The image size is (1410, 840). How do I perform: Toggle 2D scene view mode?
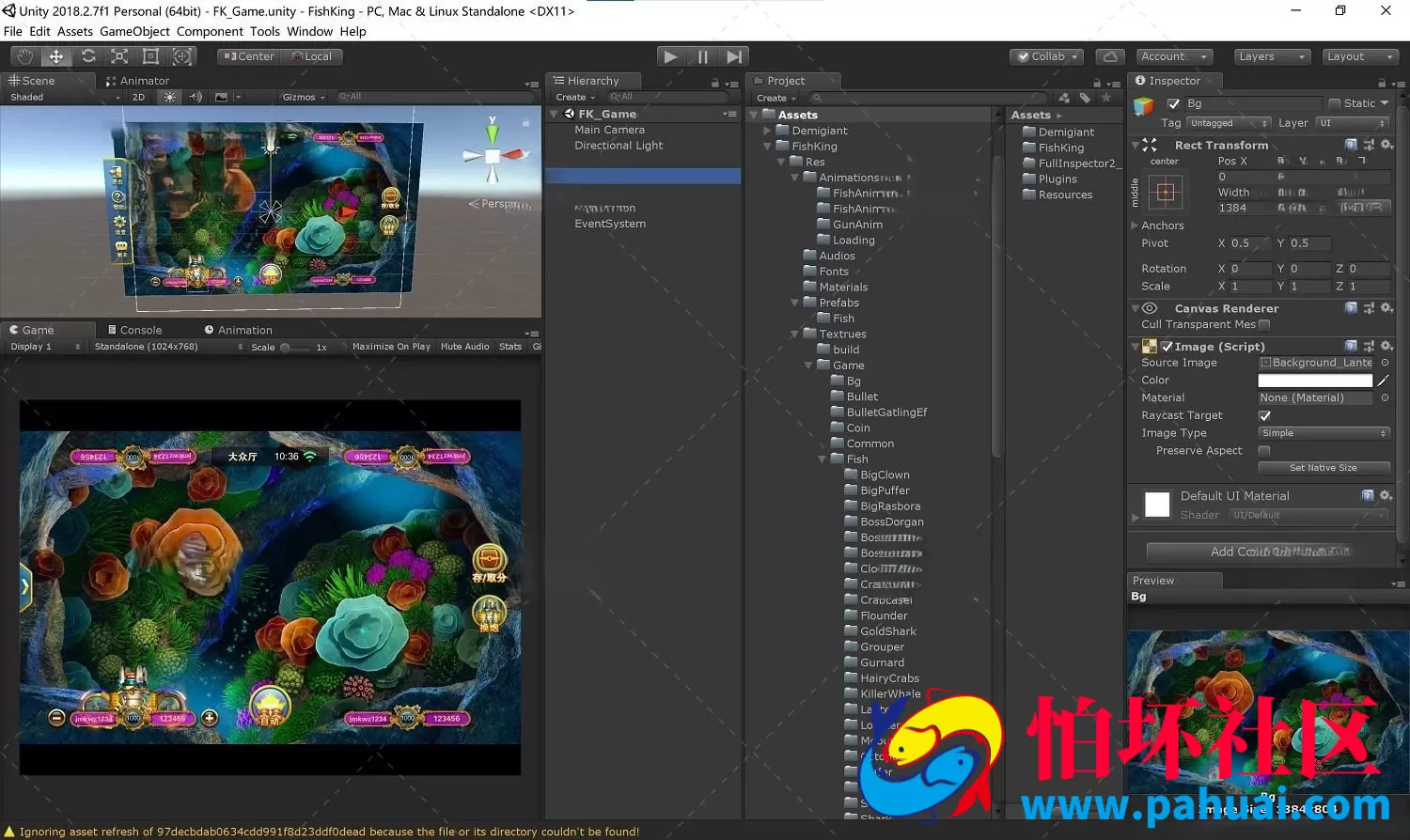(x=139, y=97)
